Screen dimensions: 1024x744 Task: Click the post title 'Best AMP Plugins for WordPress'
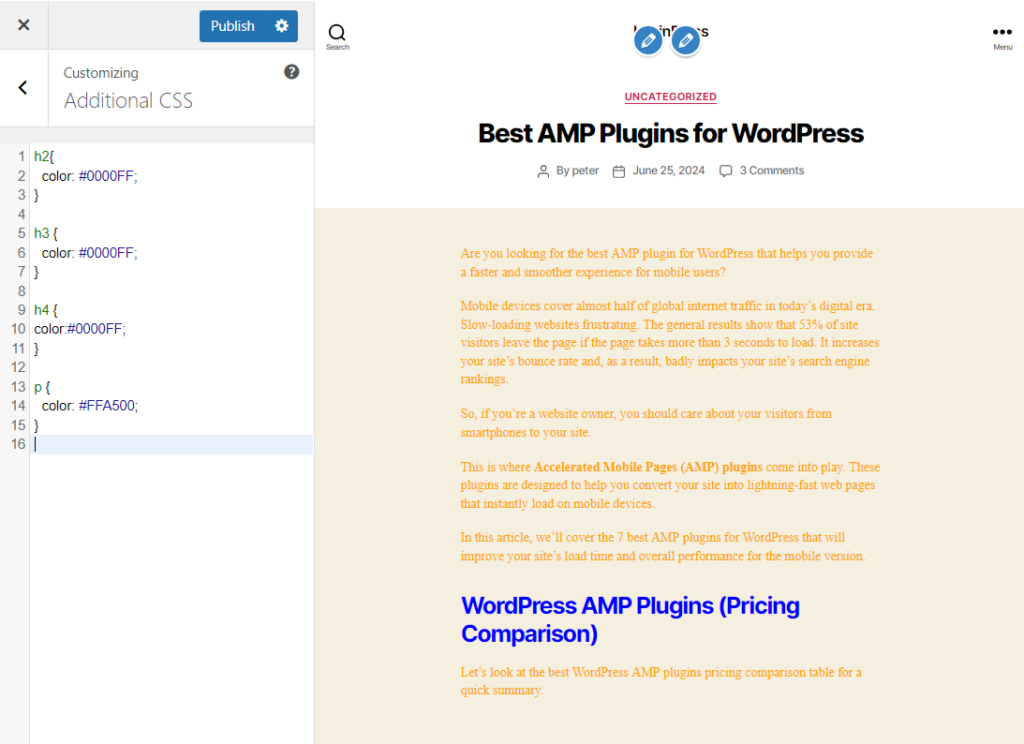pos(671,133)
